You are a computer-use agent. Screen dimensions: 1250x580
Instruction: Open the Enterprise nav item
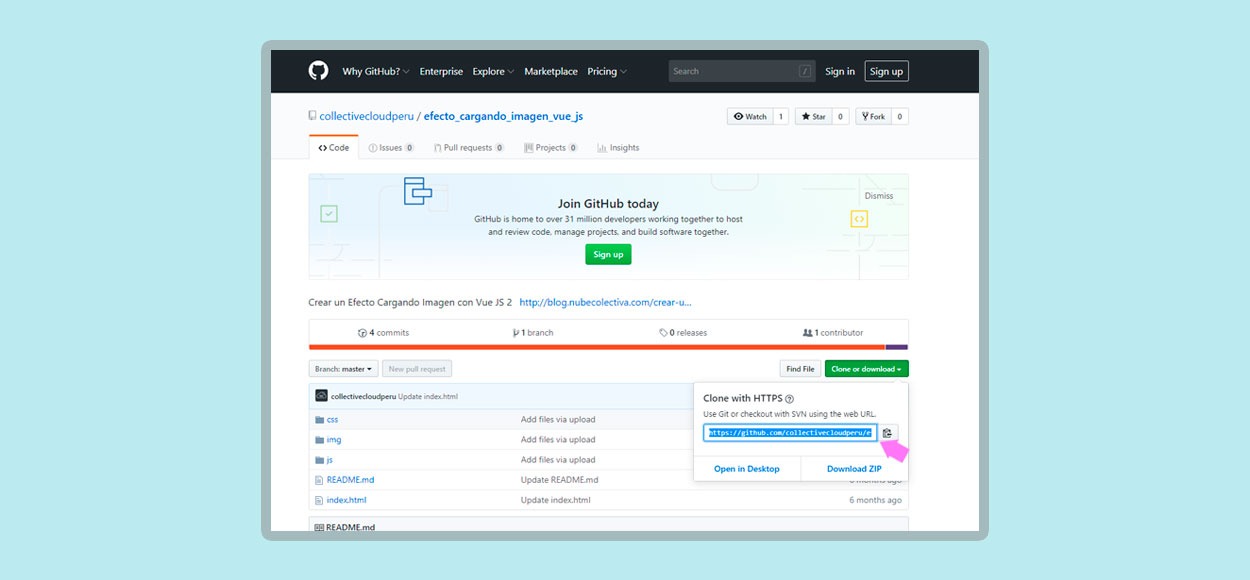[441, 71]
